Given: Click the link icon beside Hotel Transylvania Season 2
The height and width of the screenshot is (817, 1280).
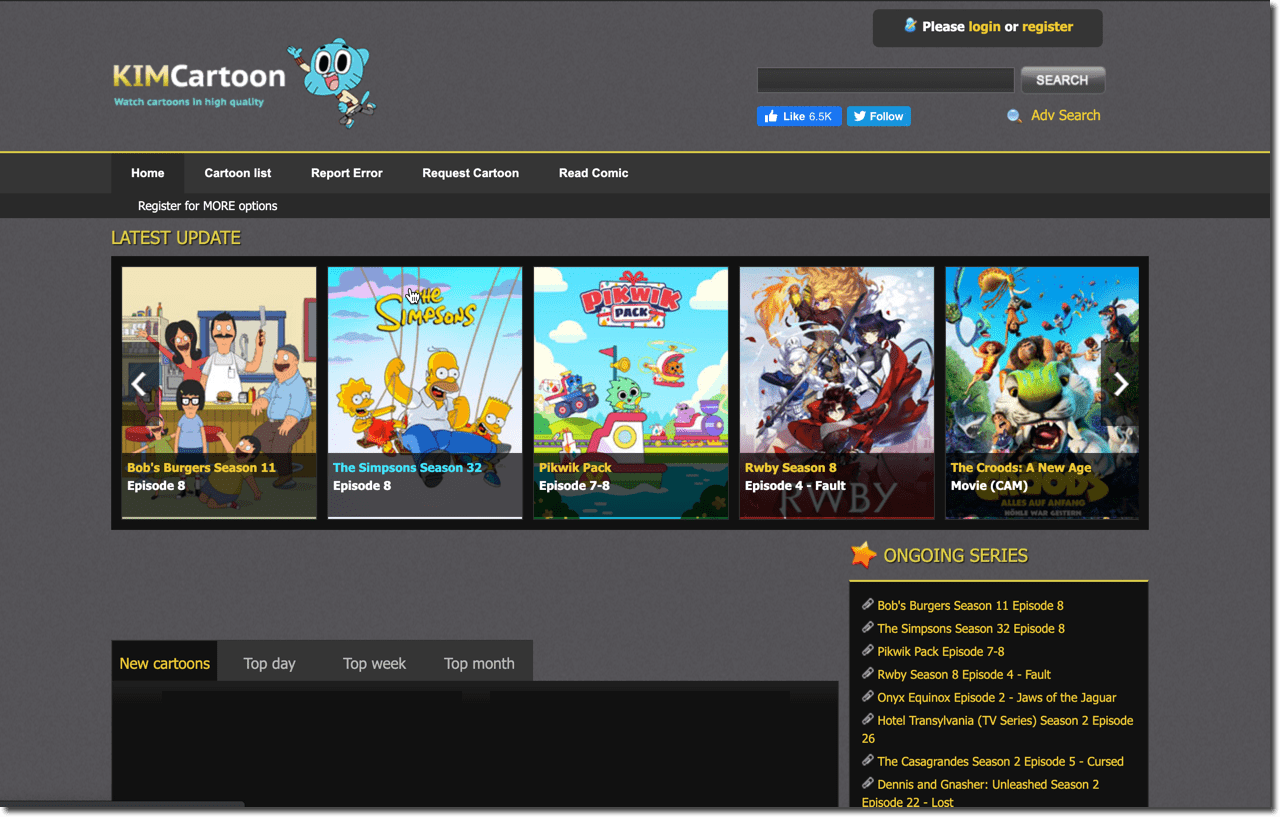Looking at the screenshot, I should [x=868, y=720].
